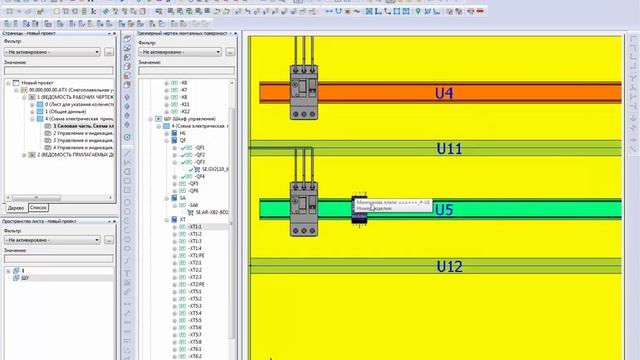
Task: Collapse the XT group node
Action: pos(167,220)
